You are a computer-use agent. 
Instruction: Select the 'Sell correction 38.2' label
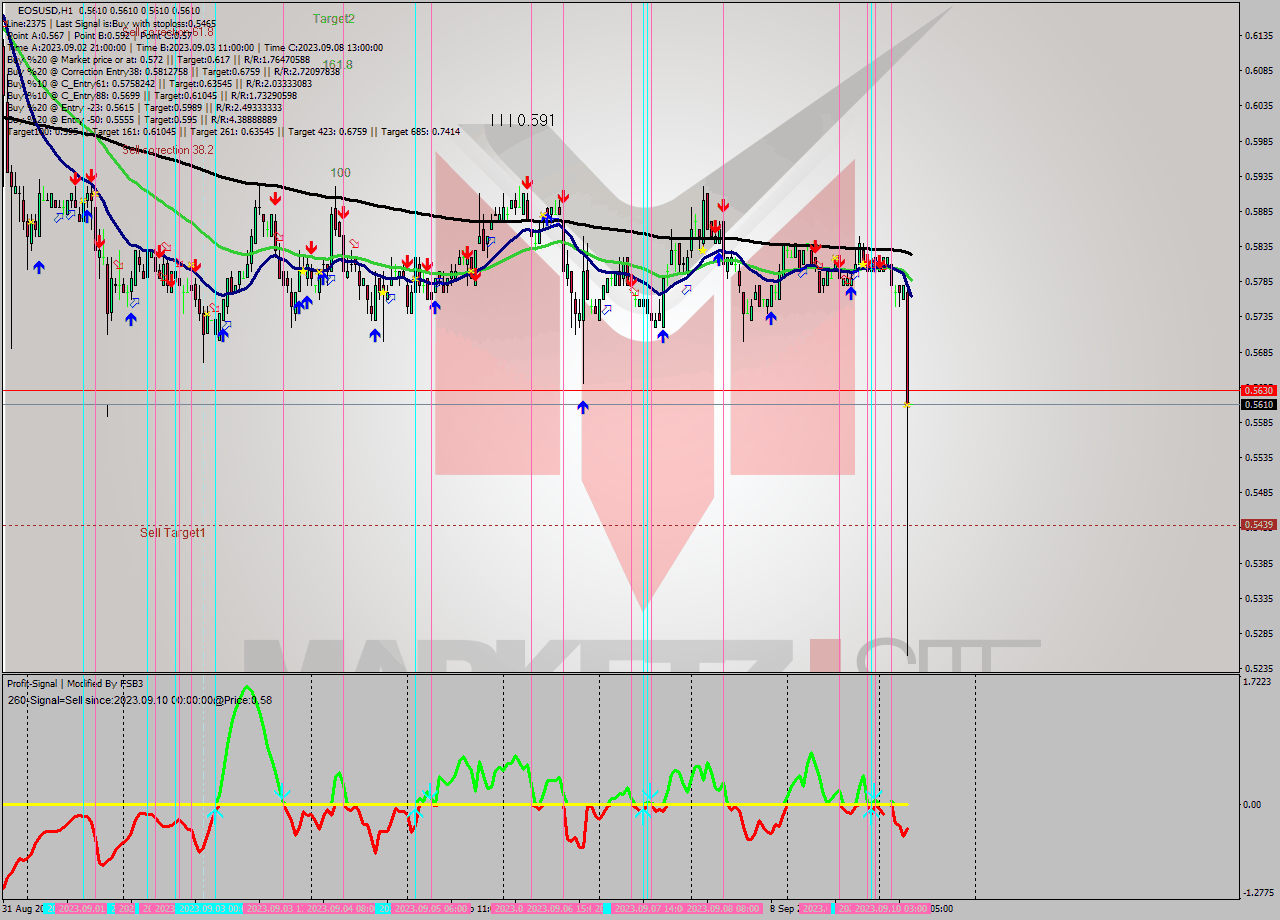coord(168,150)
